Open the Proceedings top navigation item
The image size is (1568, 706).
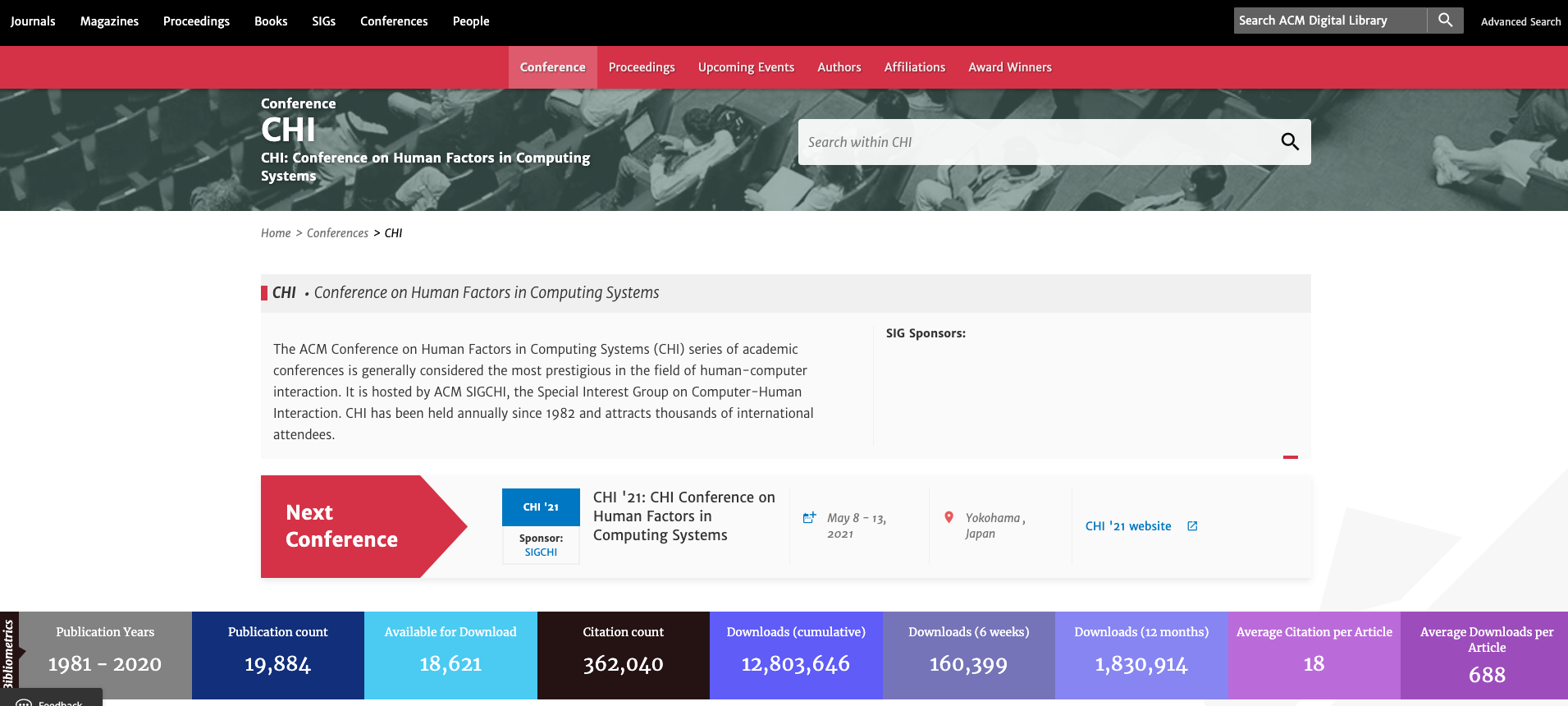click(196, 21)
